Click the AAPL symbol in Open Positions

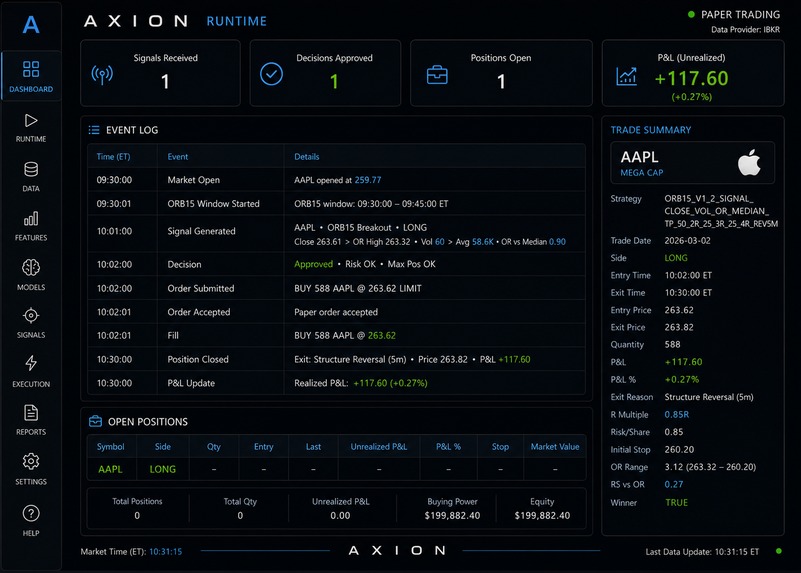(x=110, y=469)
